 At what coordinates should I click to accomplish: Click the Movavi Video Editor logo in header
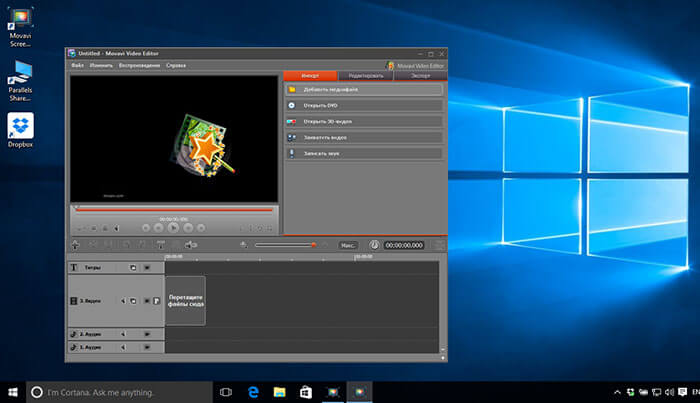click(x=415, y=66)
